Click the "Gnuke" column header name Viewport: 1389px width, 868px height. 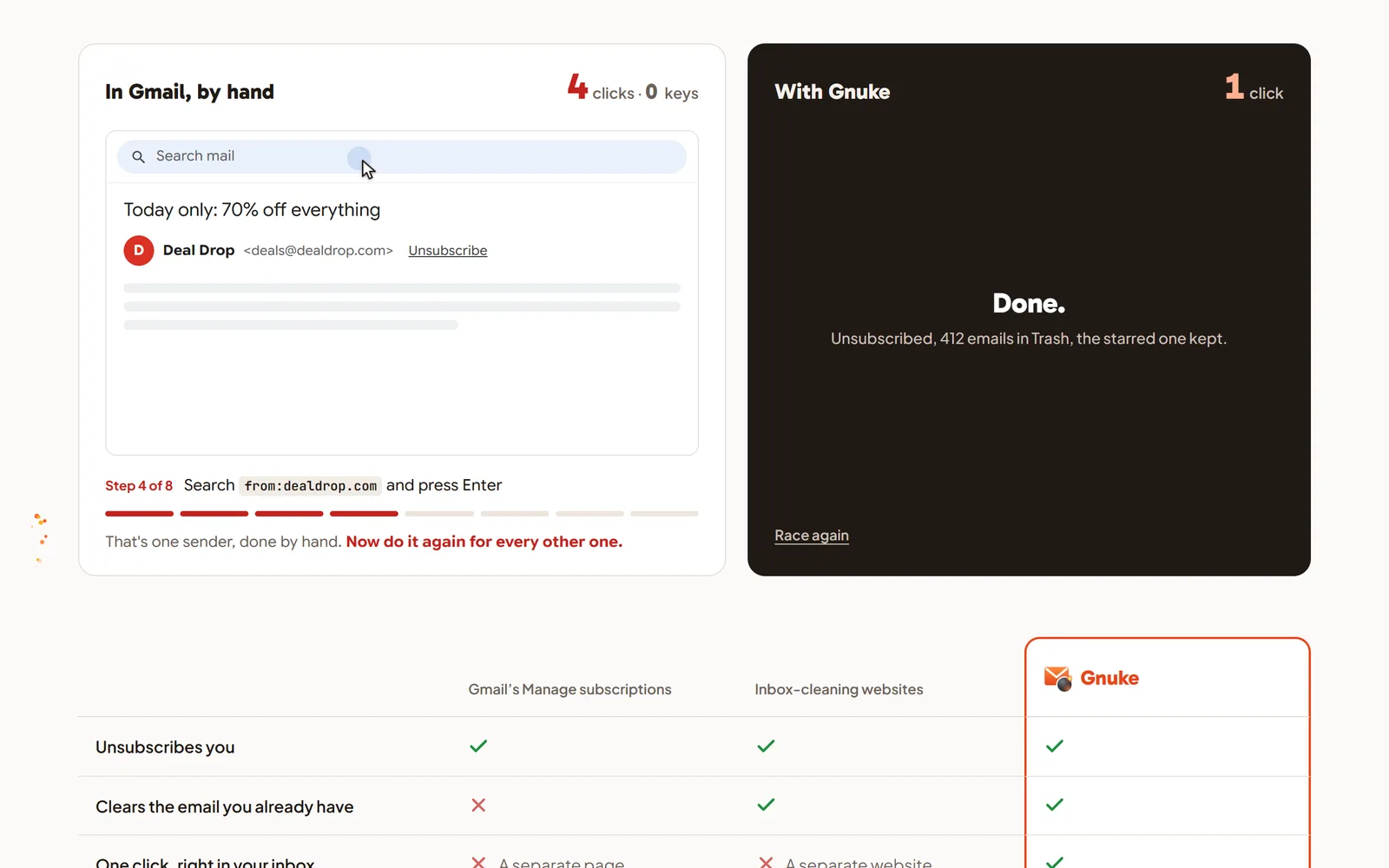tap(1109, 678)
